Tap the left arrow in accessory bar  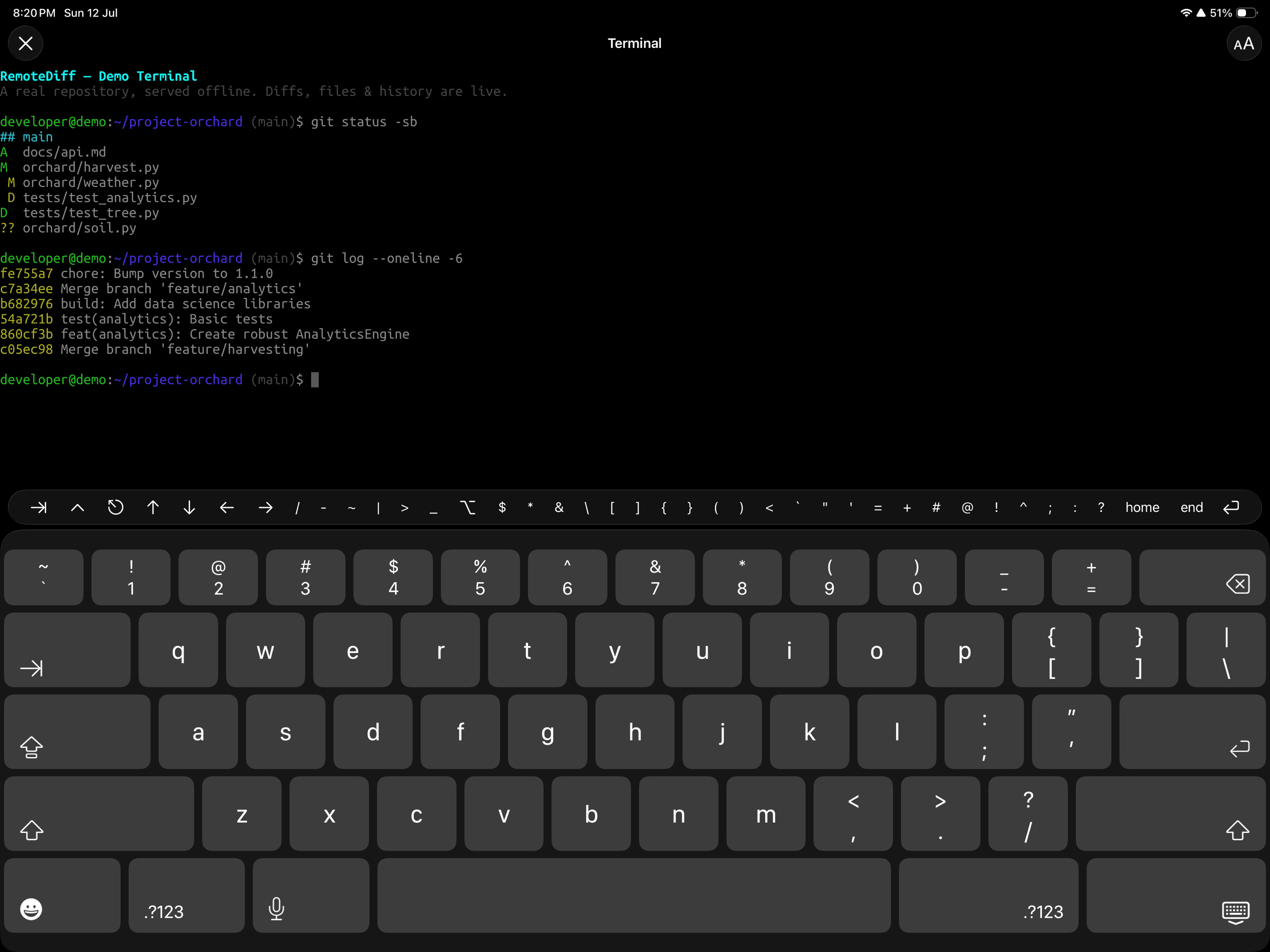tap(227, 507)
